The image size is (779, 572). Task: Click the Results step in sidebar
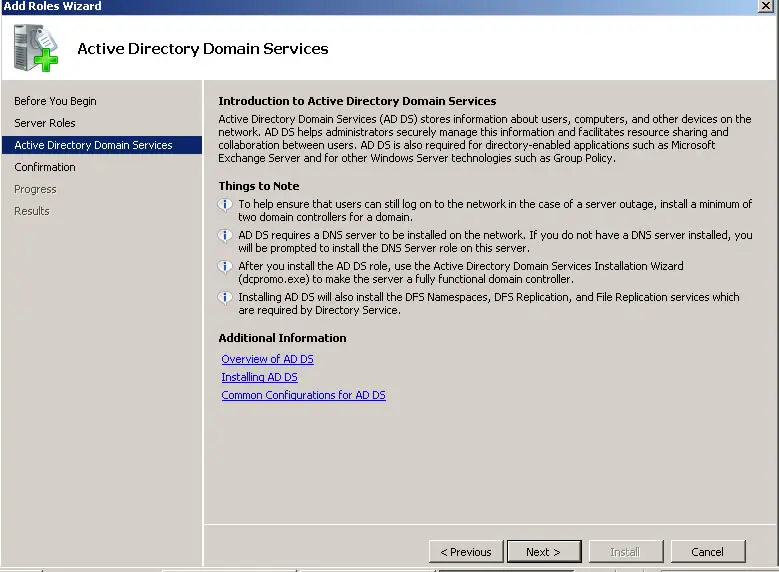click(x=32, y=211)
